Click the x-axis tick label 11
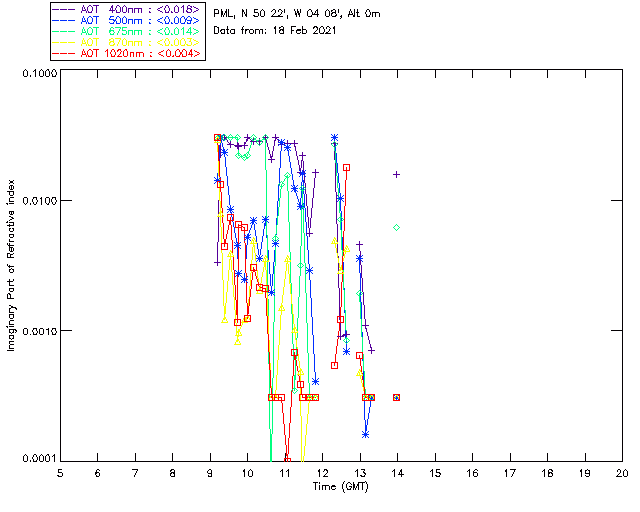Image resolution: width=640 pixels, height=512 pixels. pyautogui.click(x=285, y=474)
